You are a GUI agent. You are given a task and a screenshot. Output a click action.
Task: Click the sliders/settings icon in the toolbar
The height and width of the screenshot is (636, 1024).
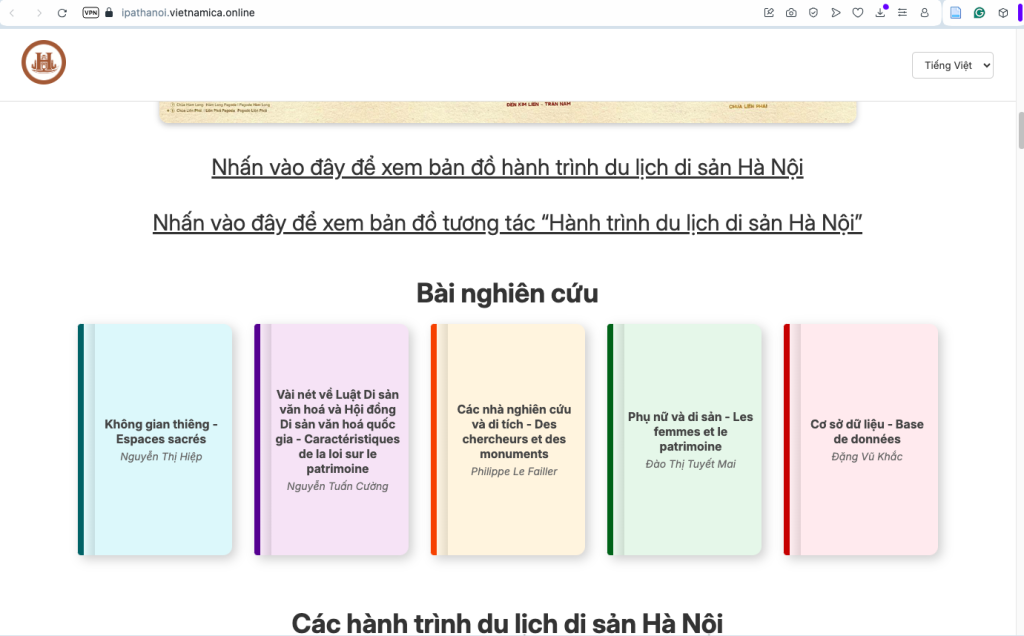901,13
